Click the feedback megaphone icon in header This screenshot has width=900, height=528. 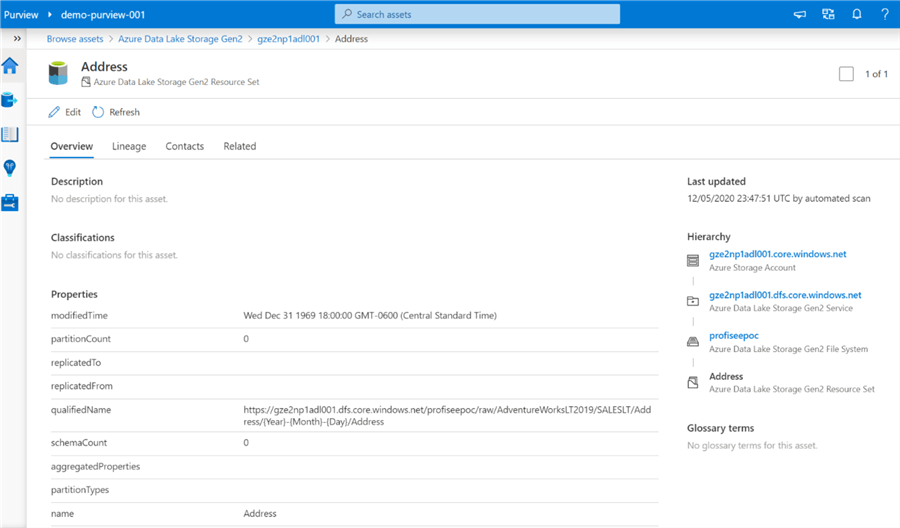800,15
